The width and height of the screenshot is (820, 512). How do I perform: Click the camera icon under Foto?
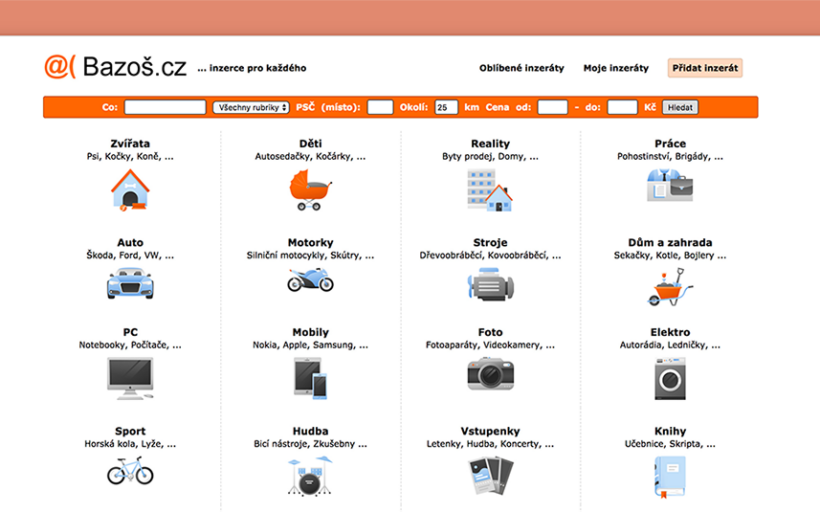[490, 374]
